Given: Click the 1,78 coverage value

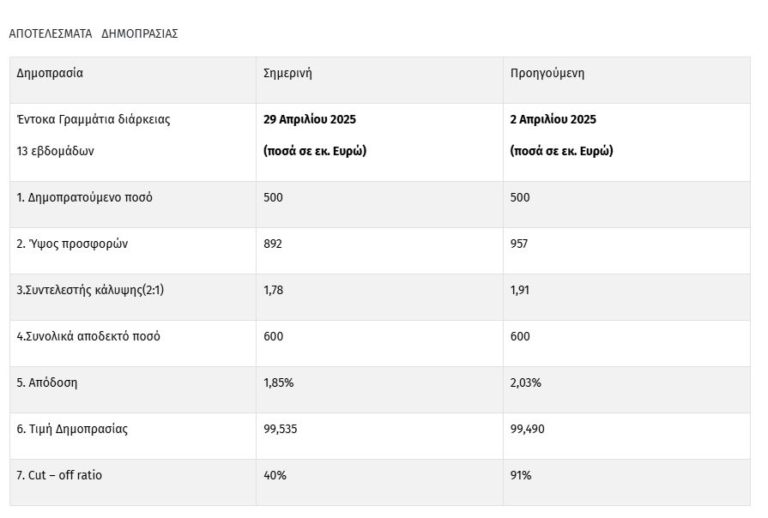Looking at the screenshot, I should (x=273, y=290).
